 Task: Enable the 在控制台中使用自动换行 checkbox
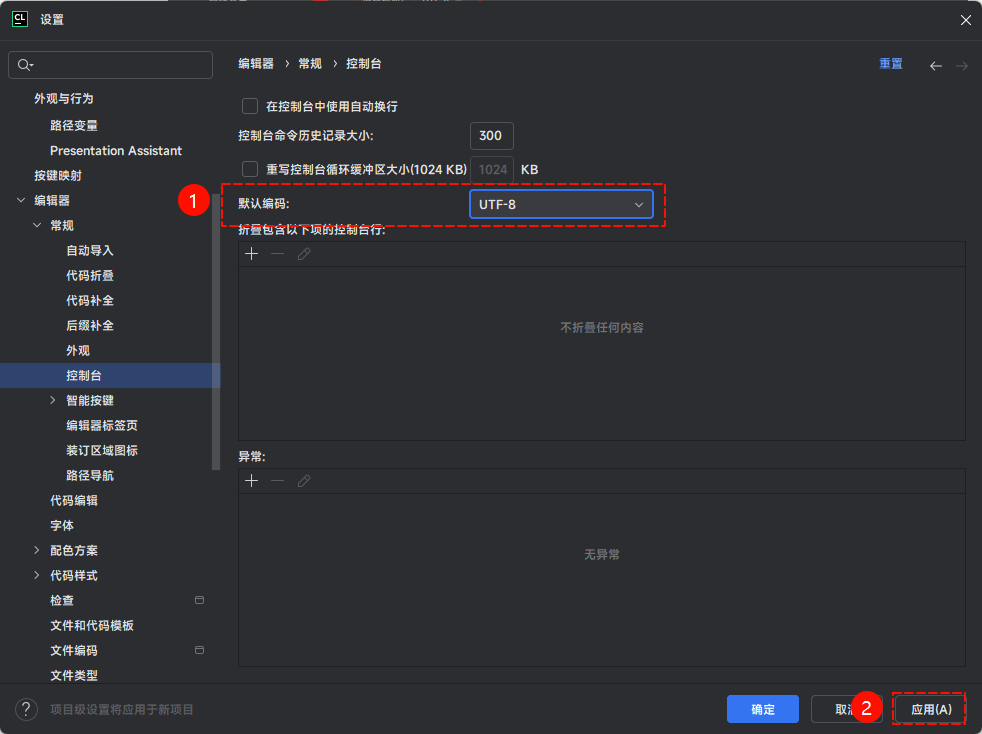(248, 105)
